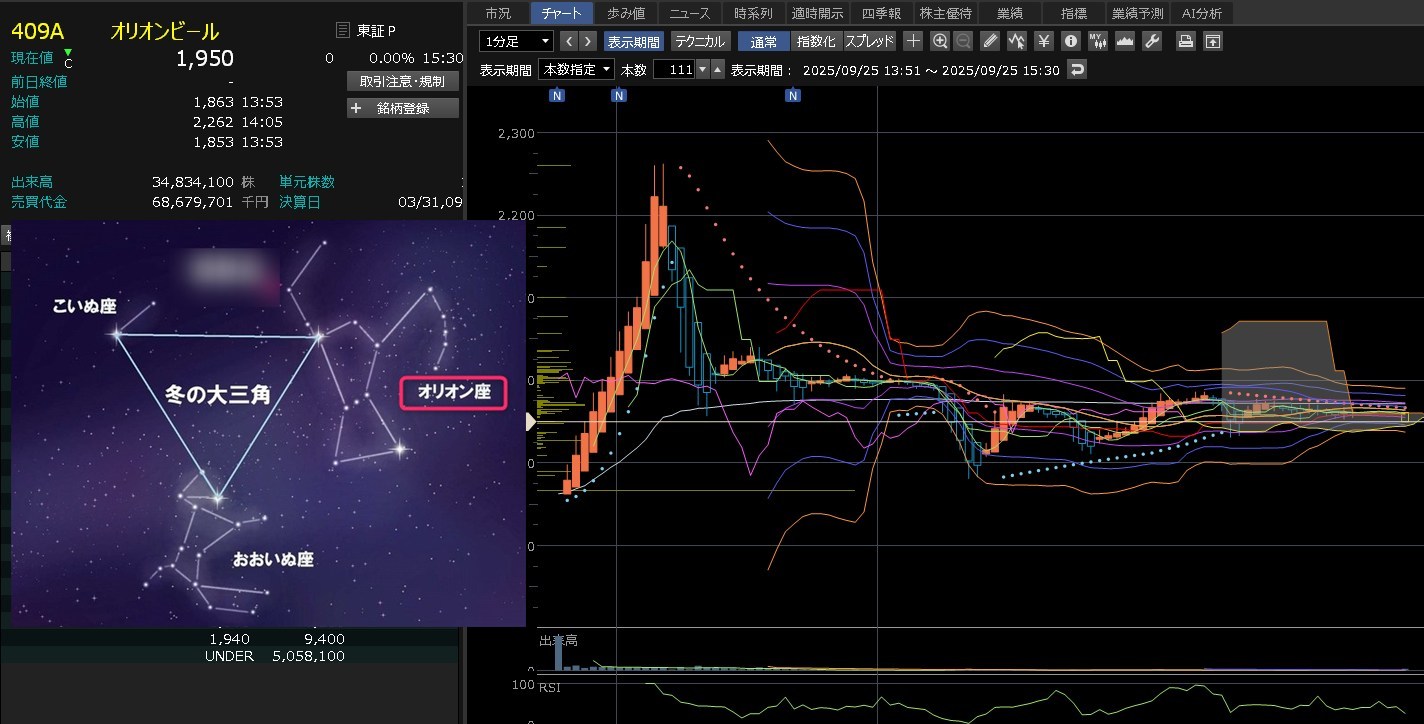The width and height of the screenshot is (1424, 724).
Task: Click the crosshair cursor icon
Action: click(x=913, y=41)
